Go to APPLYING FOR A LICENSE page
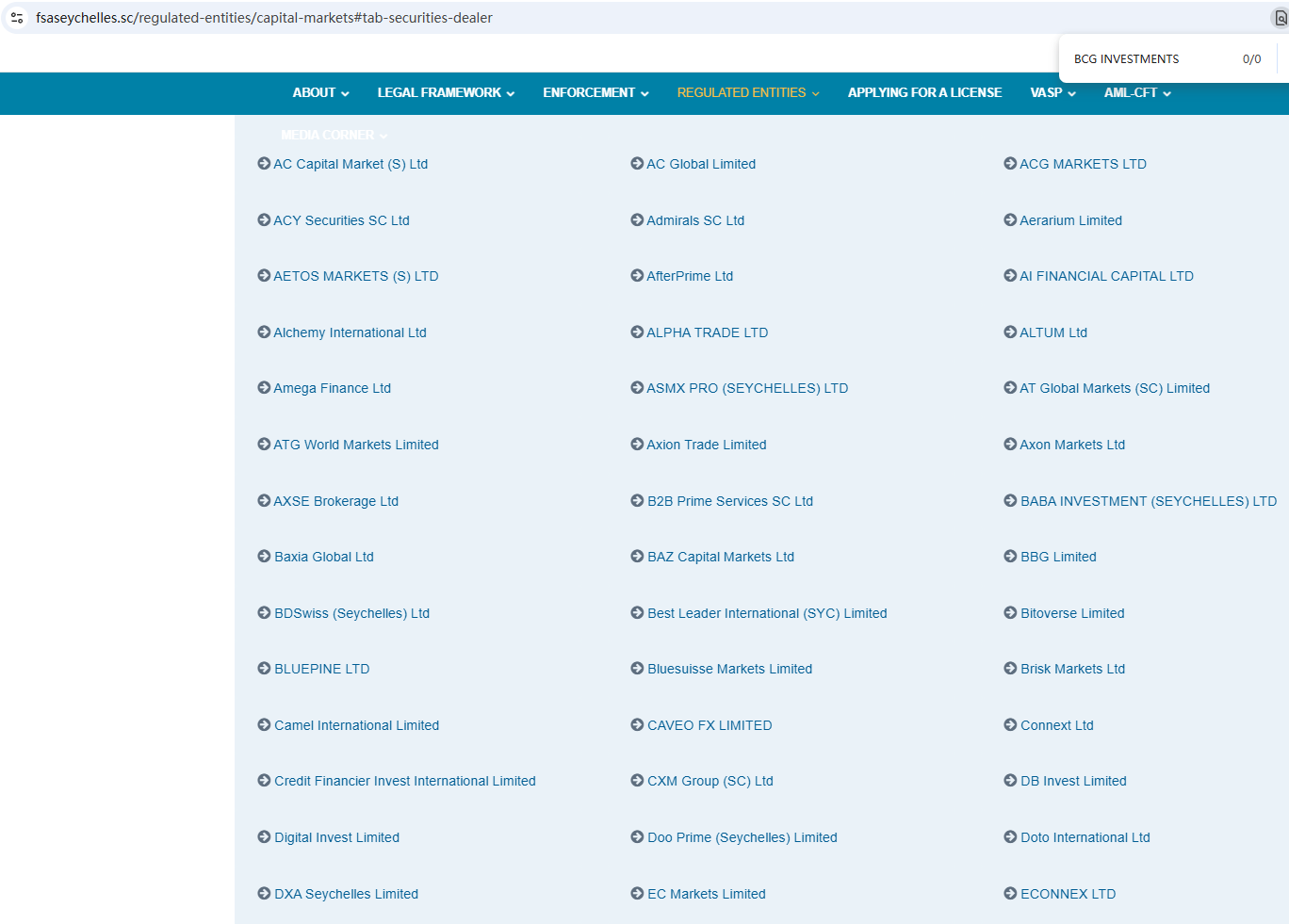Image resolution: width=1289 pixels, height=924 pixels. 924,93
